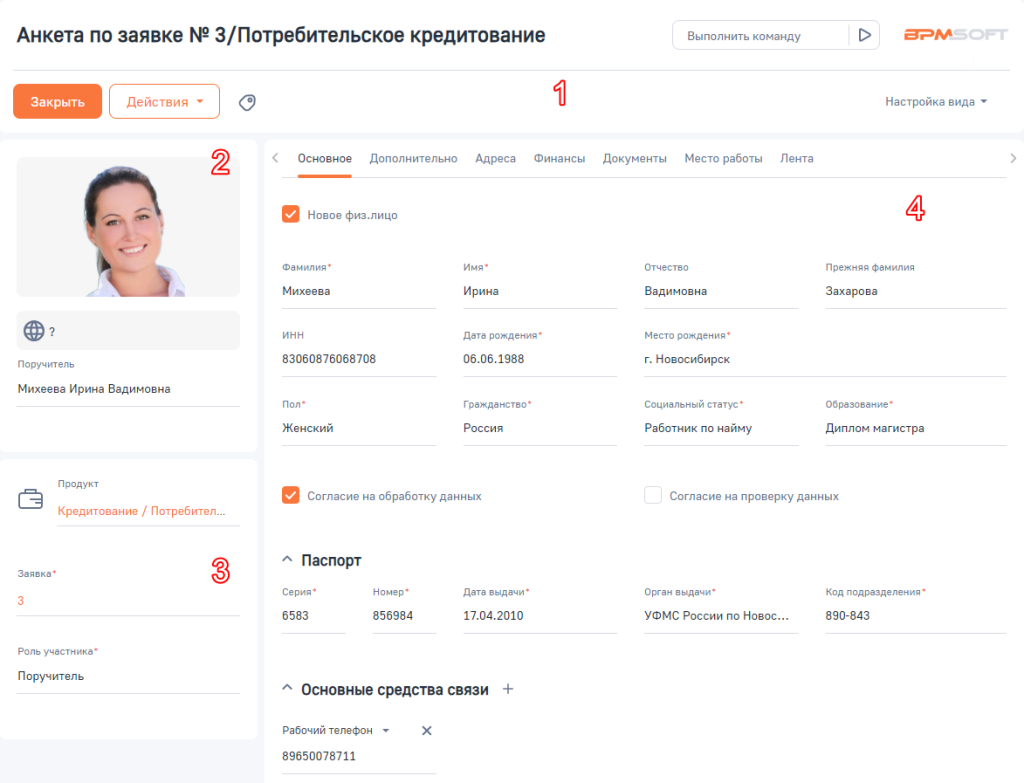Enable Согласие на проверку данных checkbox

click(653, 495)
